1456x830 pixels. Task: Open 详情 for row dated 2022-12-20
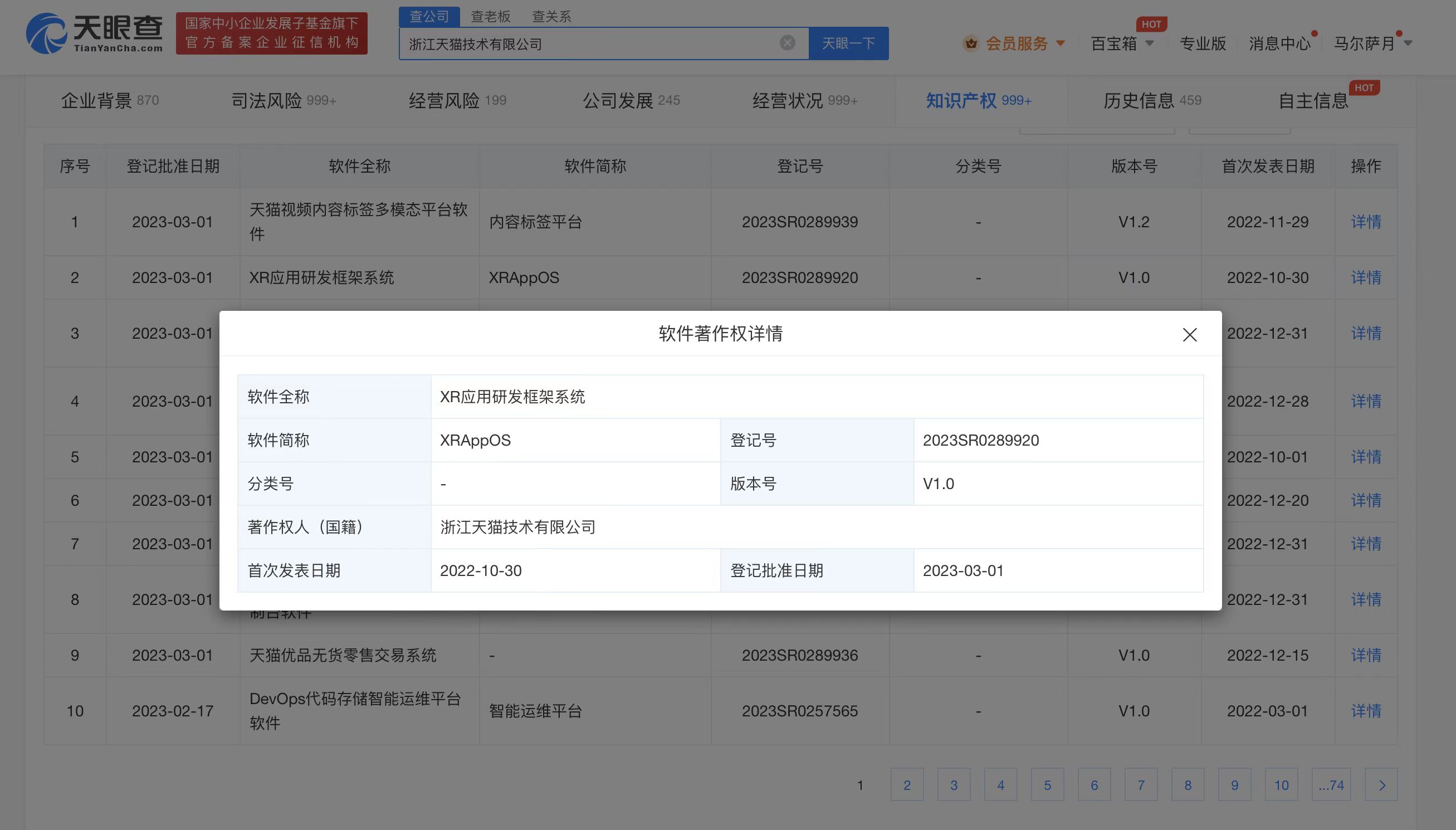coord(1366,501)
